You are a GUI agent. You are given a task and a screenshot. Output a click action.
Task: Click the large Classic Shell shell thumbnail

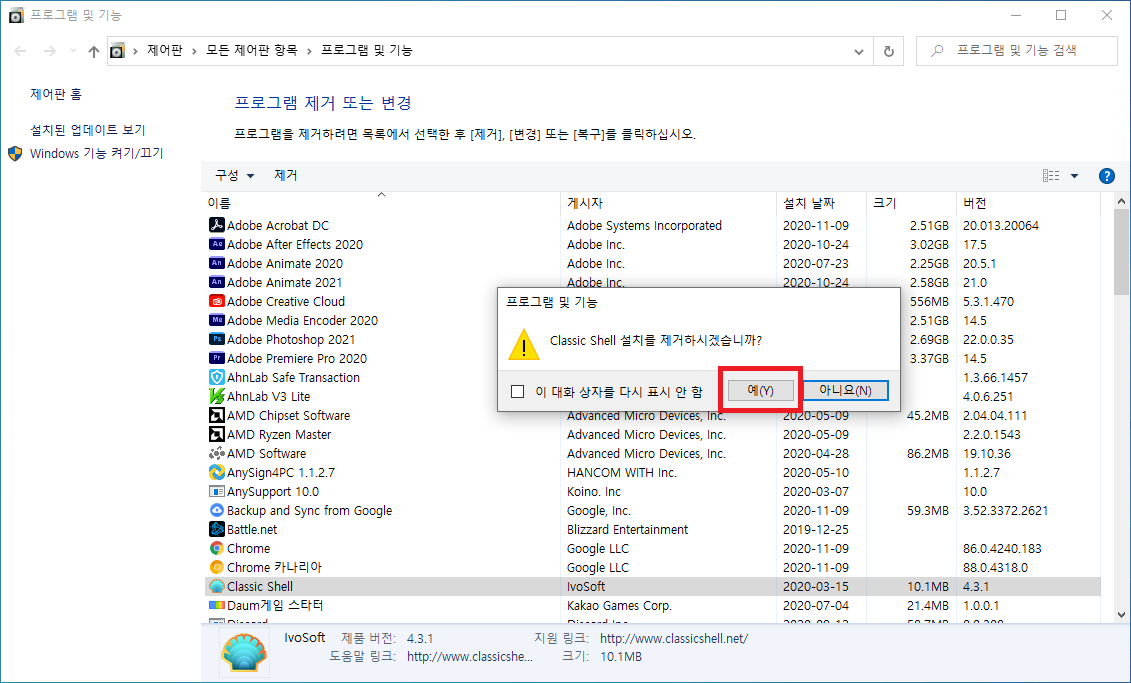coord(245,652)
